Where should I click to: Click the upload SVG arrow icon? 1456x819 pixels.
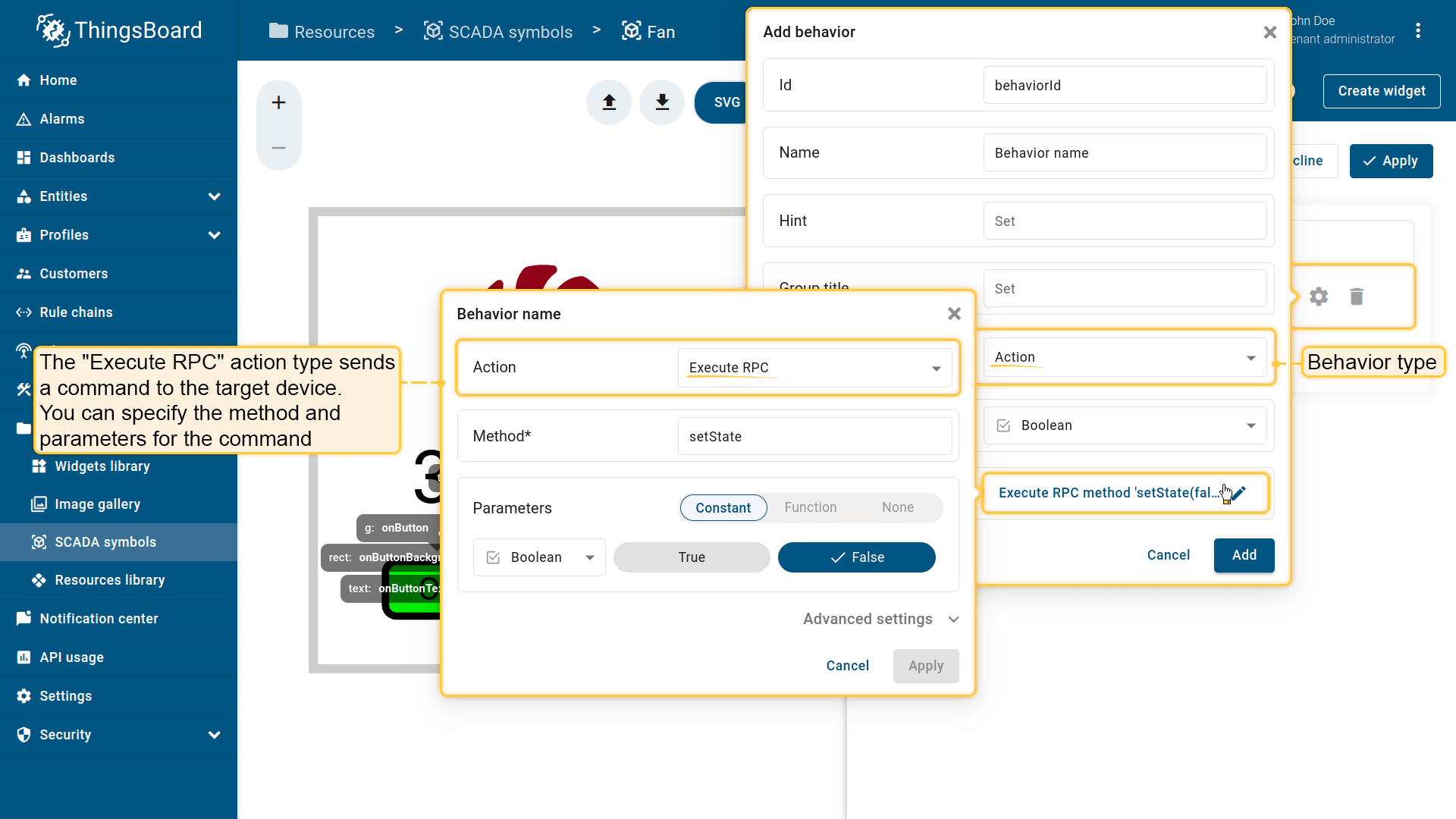[x=609, y=102]
